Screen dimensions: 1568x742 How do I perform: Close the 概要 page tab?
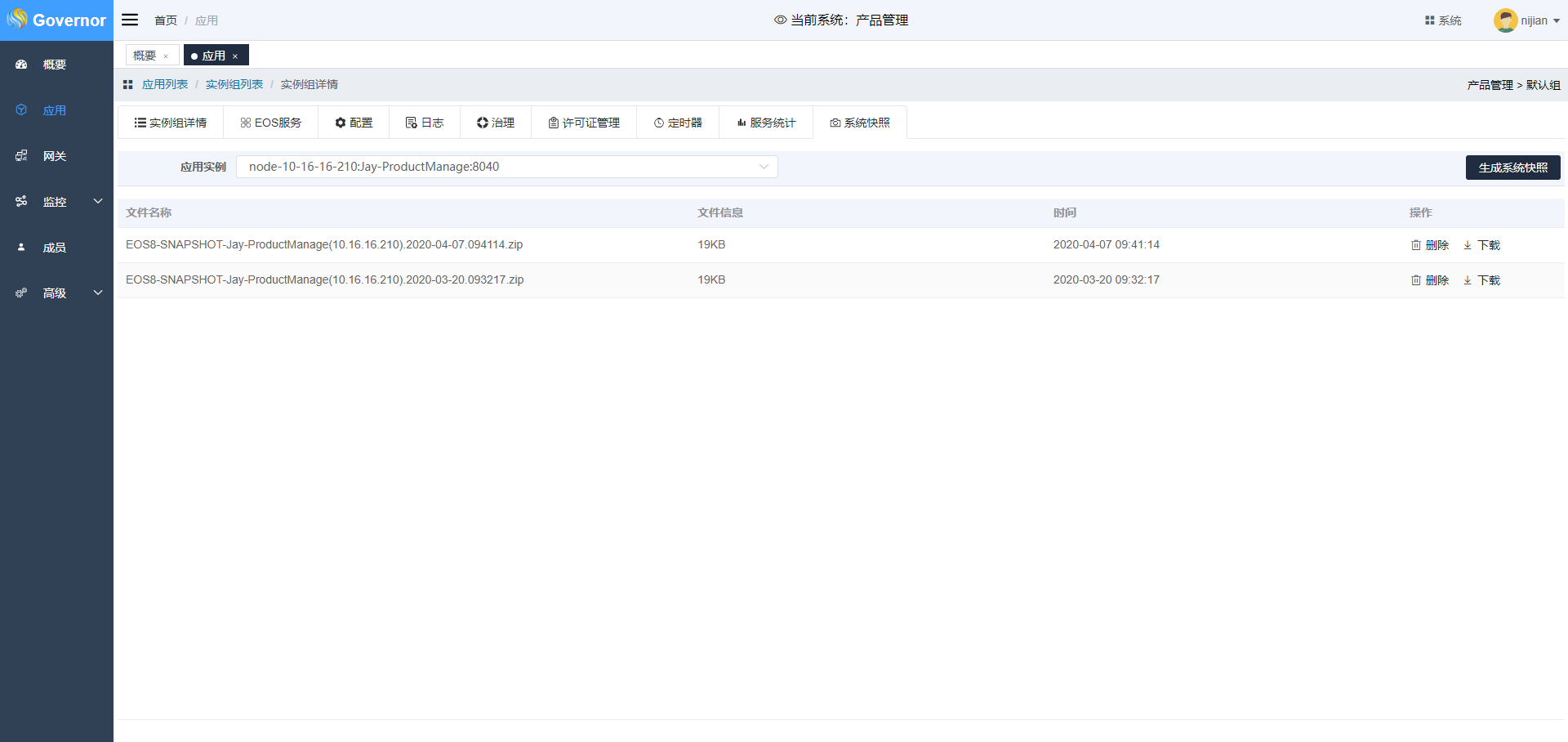[x=166, y=56]
